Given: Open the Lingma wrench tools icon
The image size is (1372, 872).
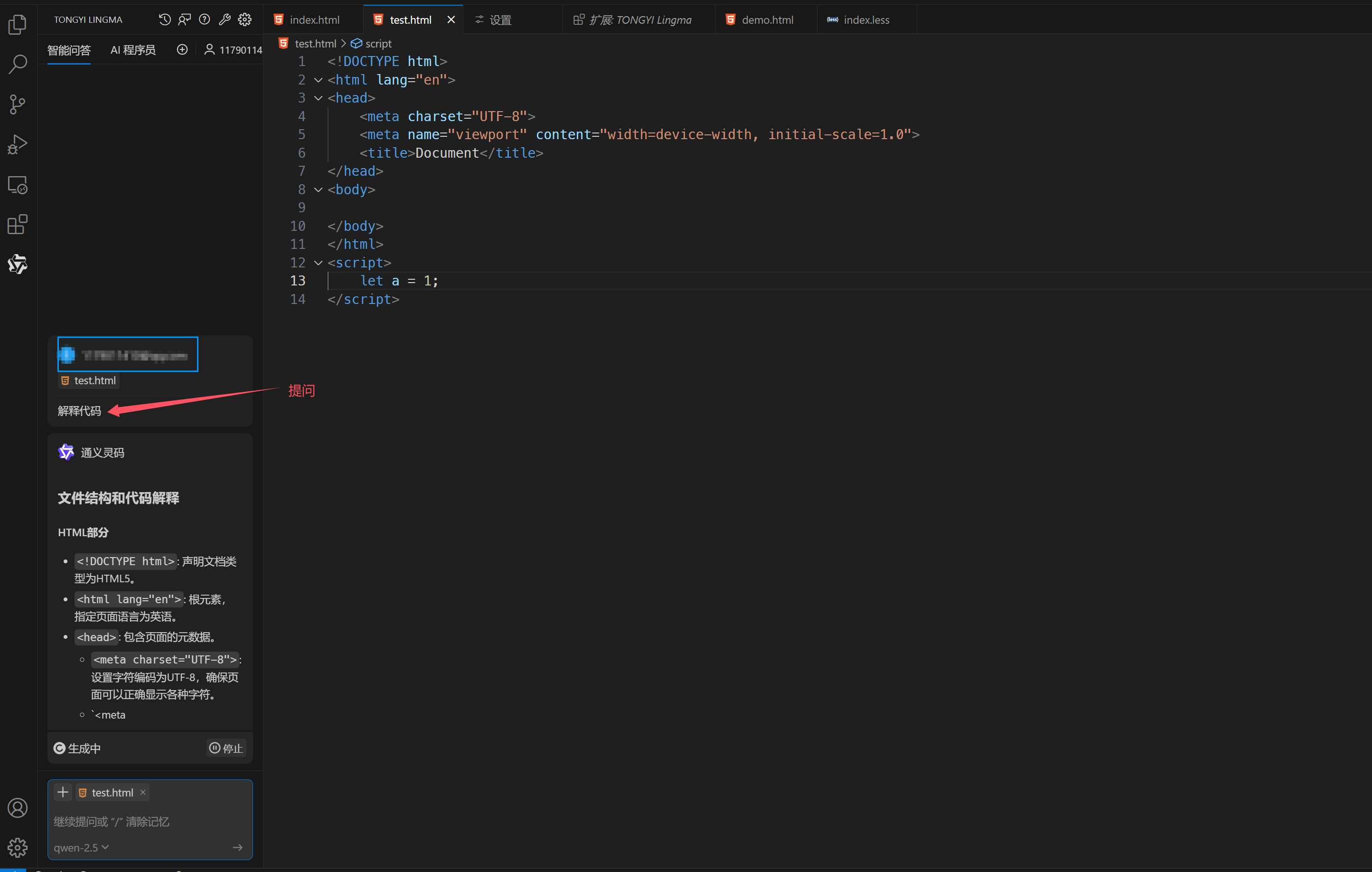Looking at the screenshot, I should pyautogui.click(x=225, y=19).
